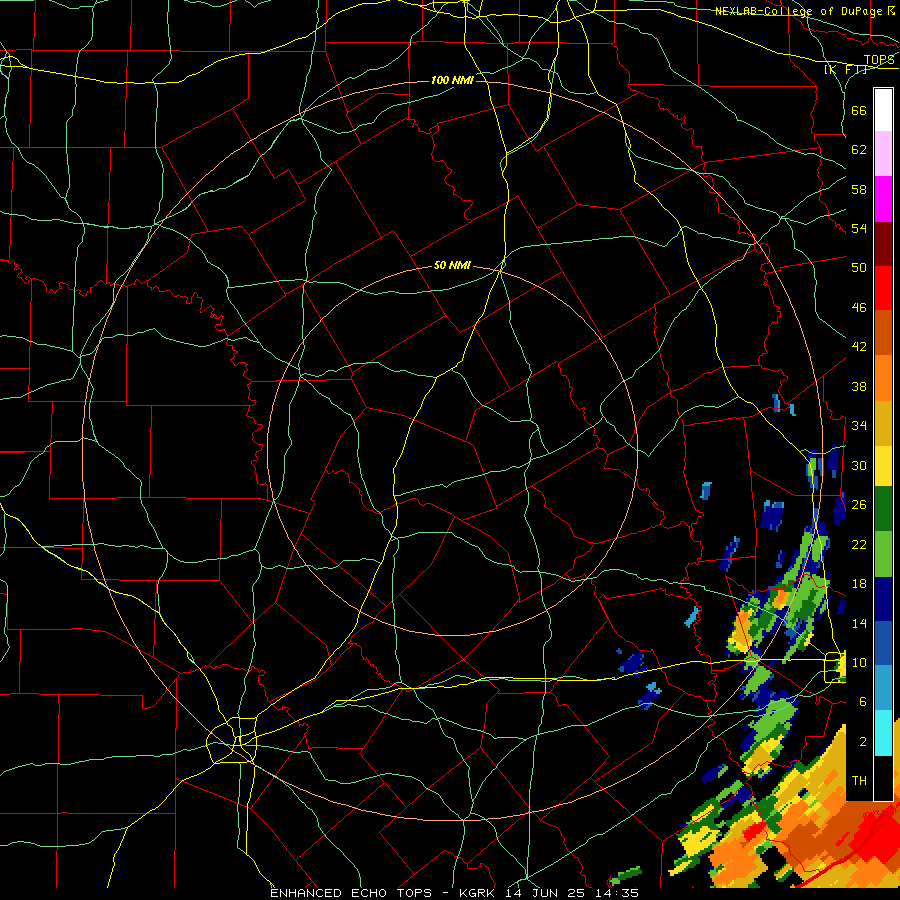The image size is (900, 900).
Task: Click the legend value '14'
Action: pyautogui.click(x=859, y=623)
